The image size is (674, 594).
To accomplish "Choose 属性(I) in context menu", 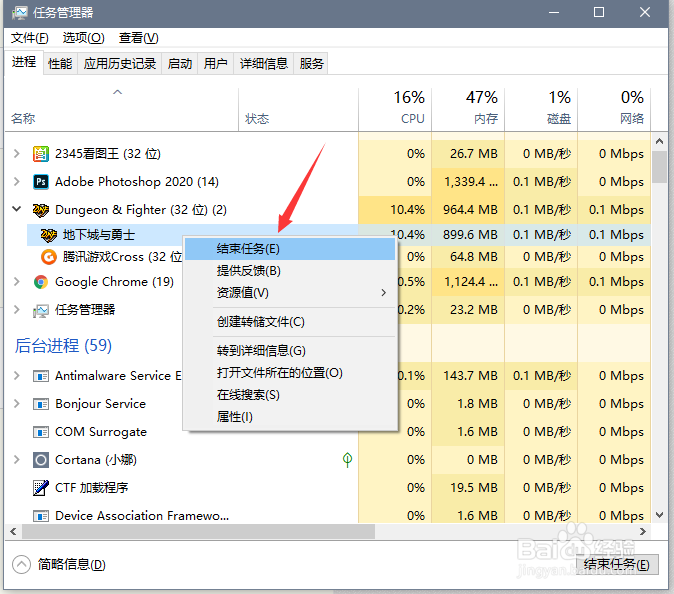I will pyautogui.click(x=290, y=416).
